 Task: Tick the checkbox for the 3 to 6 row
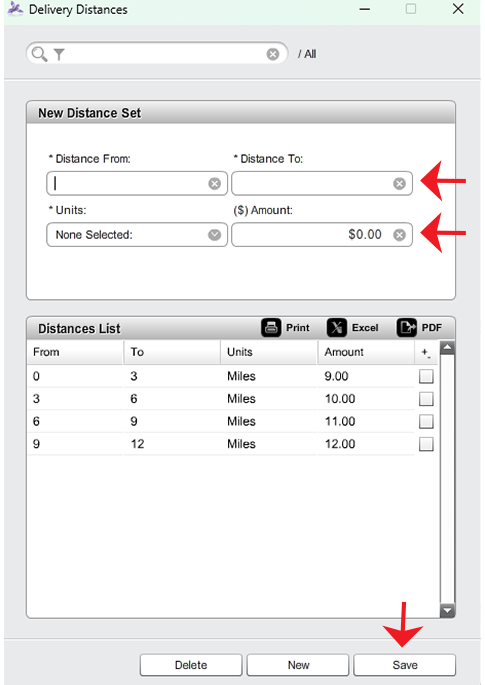click(x=426, y=399)
